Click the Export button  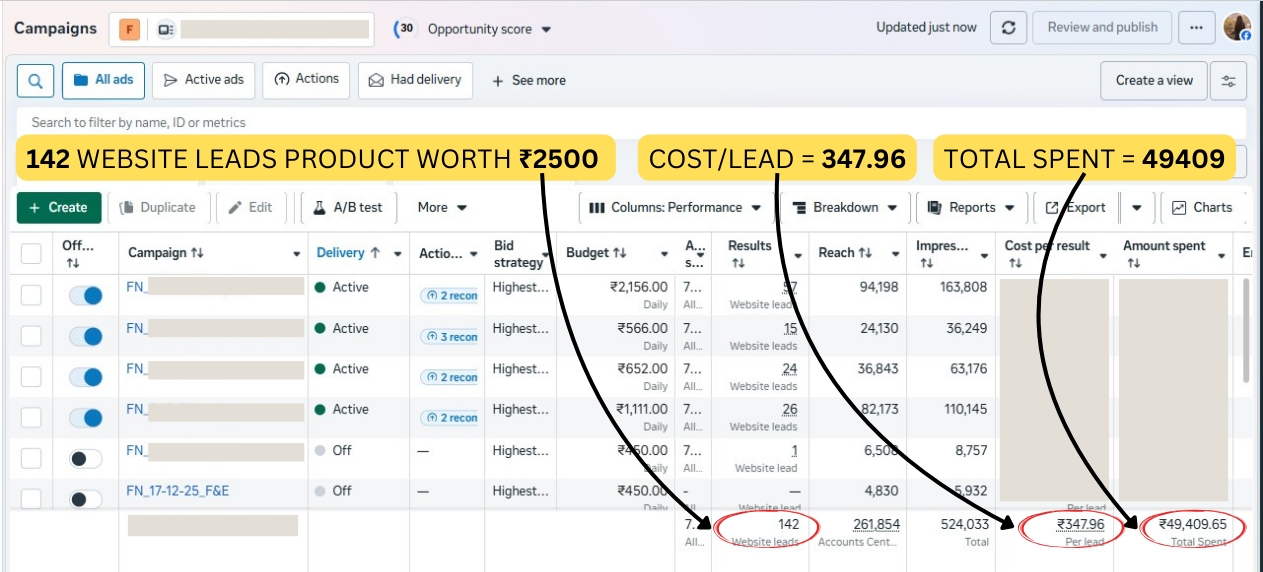(1076, 207)
